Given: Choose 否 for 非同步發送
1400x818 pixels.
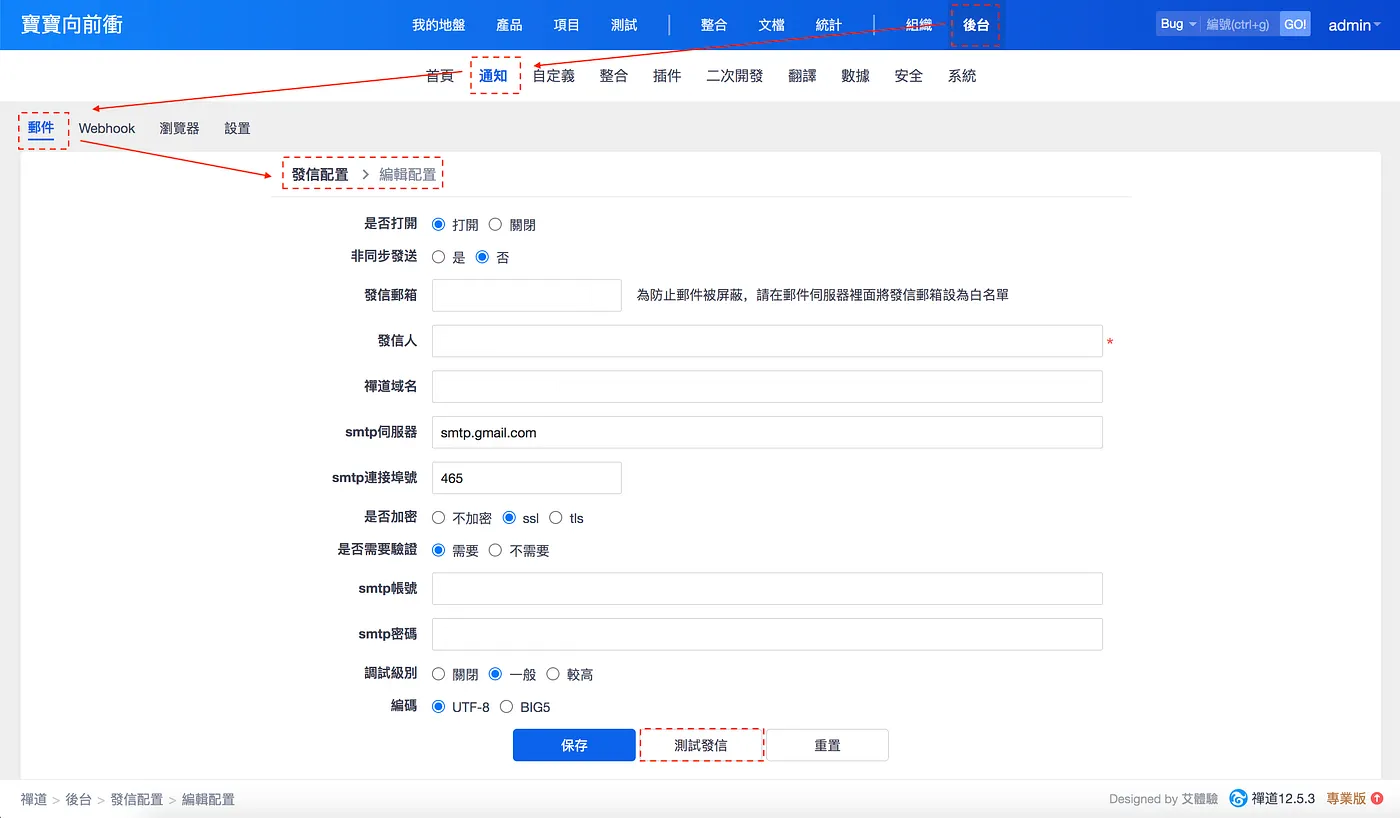Looking at the screenshot, I should click(482, 257).
